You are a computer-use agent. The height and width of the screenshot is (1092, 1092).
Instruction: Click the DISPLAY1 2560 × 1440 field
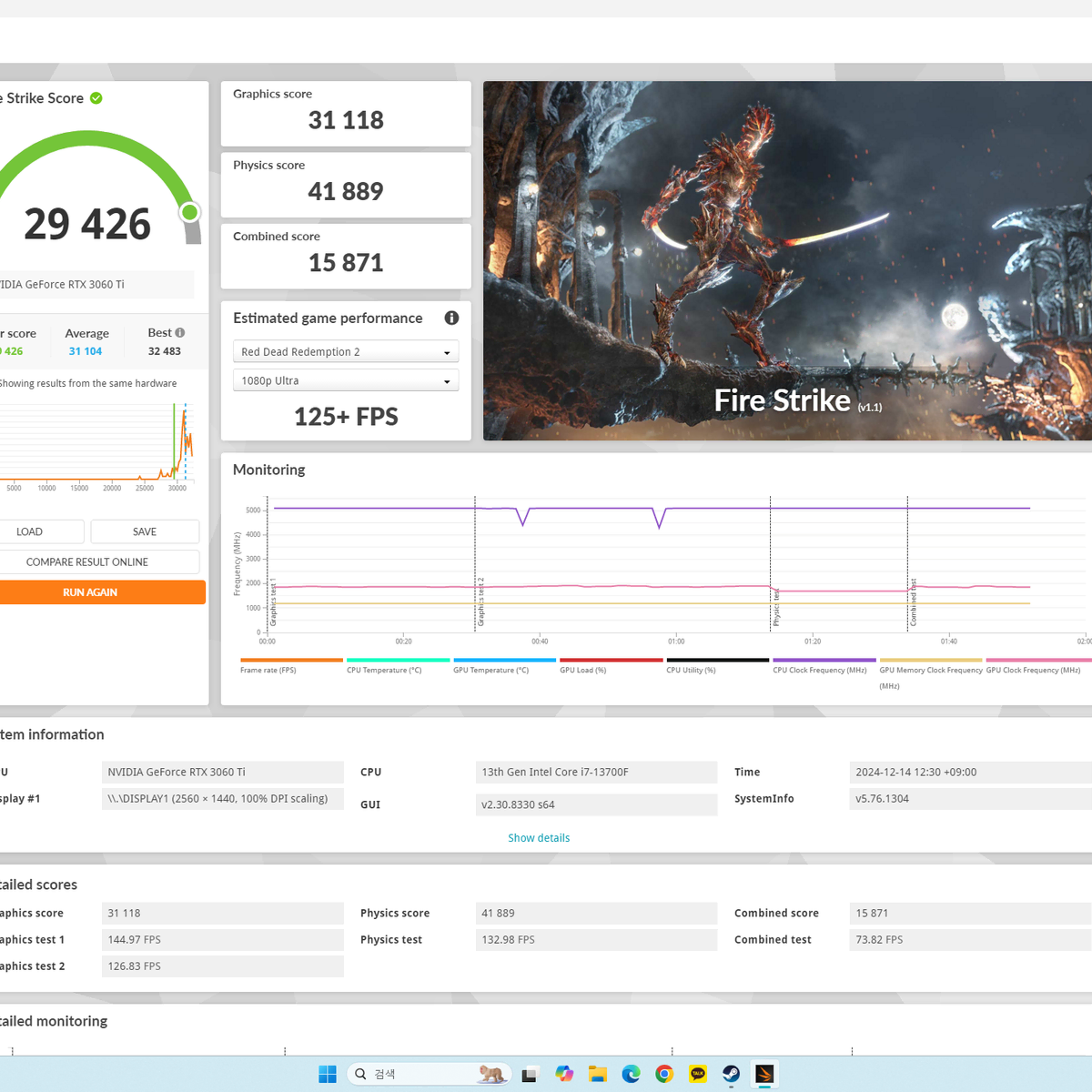pyautogui.click(x=223, y=798)
